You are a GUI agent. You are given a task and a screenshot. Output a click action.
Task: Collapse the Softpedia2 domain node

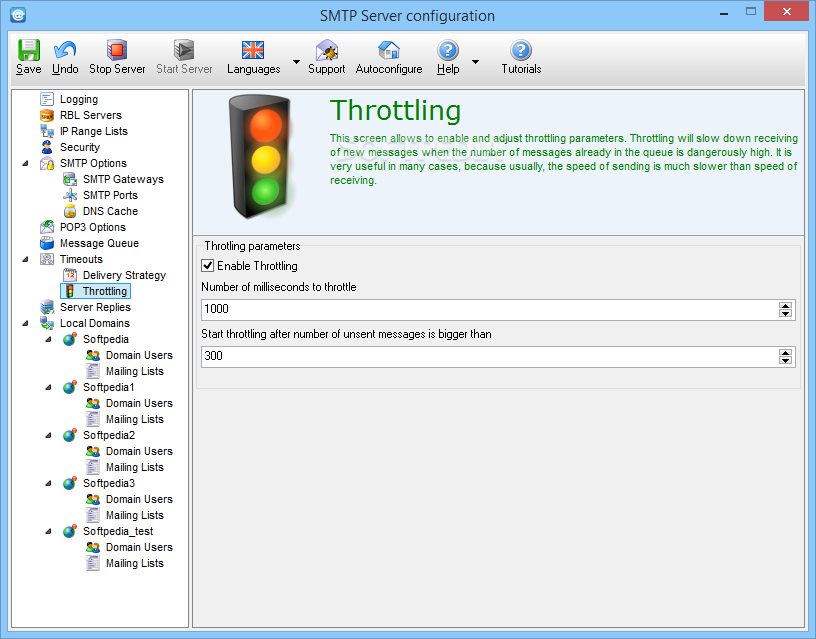[48, 435]
